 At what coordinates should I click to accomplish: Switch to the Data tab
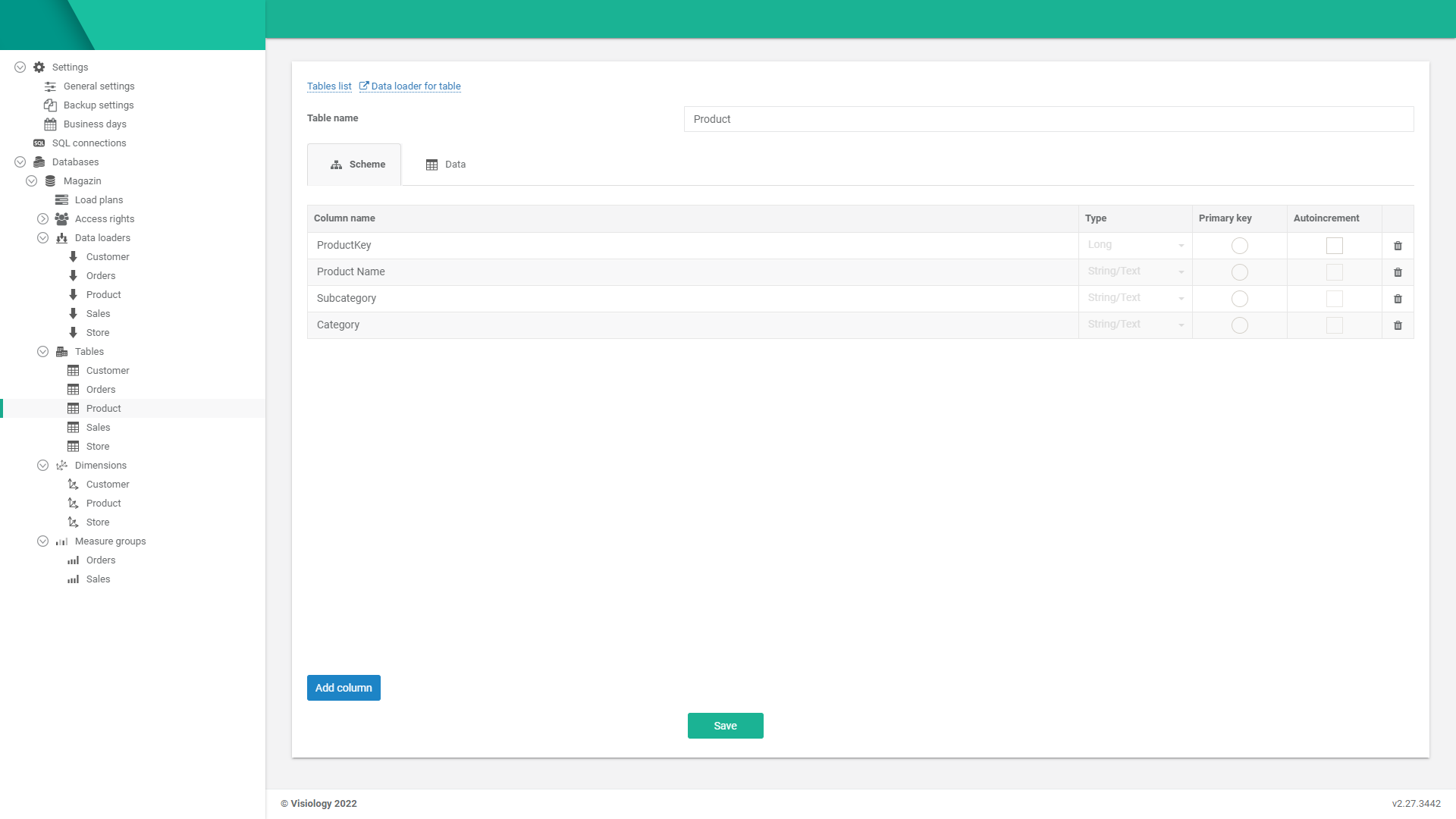446,165
